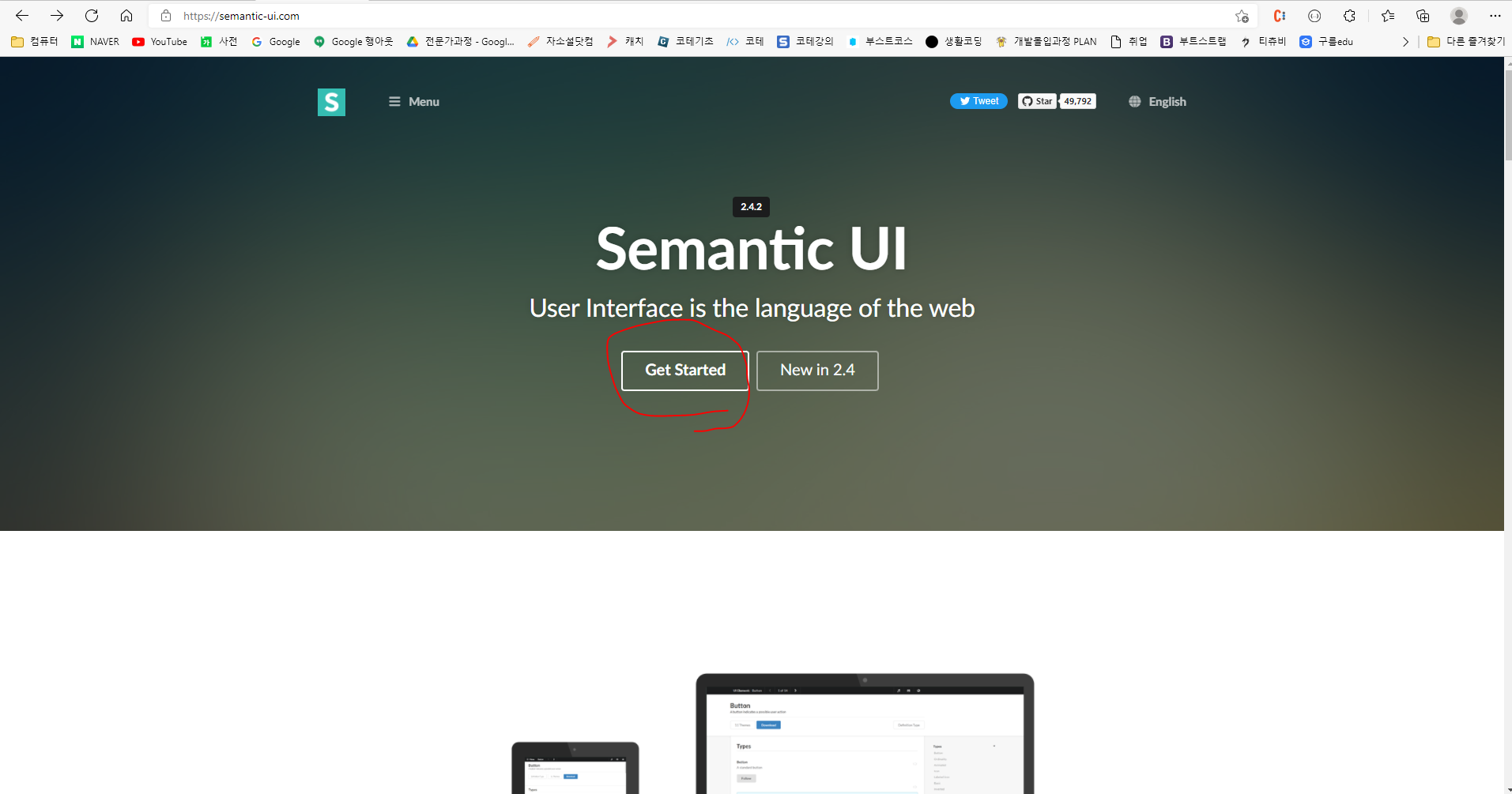This screenshot has height=794, width=1512.
Task: Open the NAVER bookmark
Action: pos(96,42)
